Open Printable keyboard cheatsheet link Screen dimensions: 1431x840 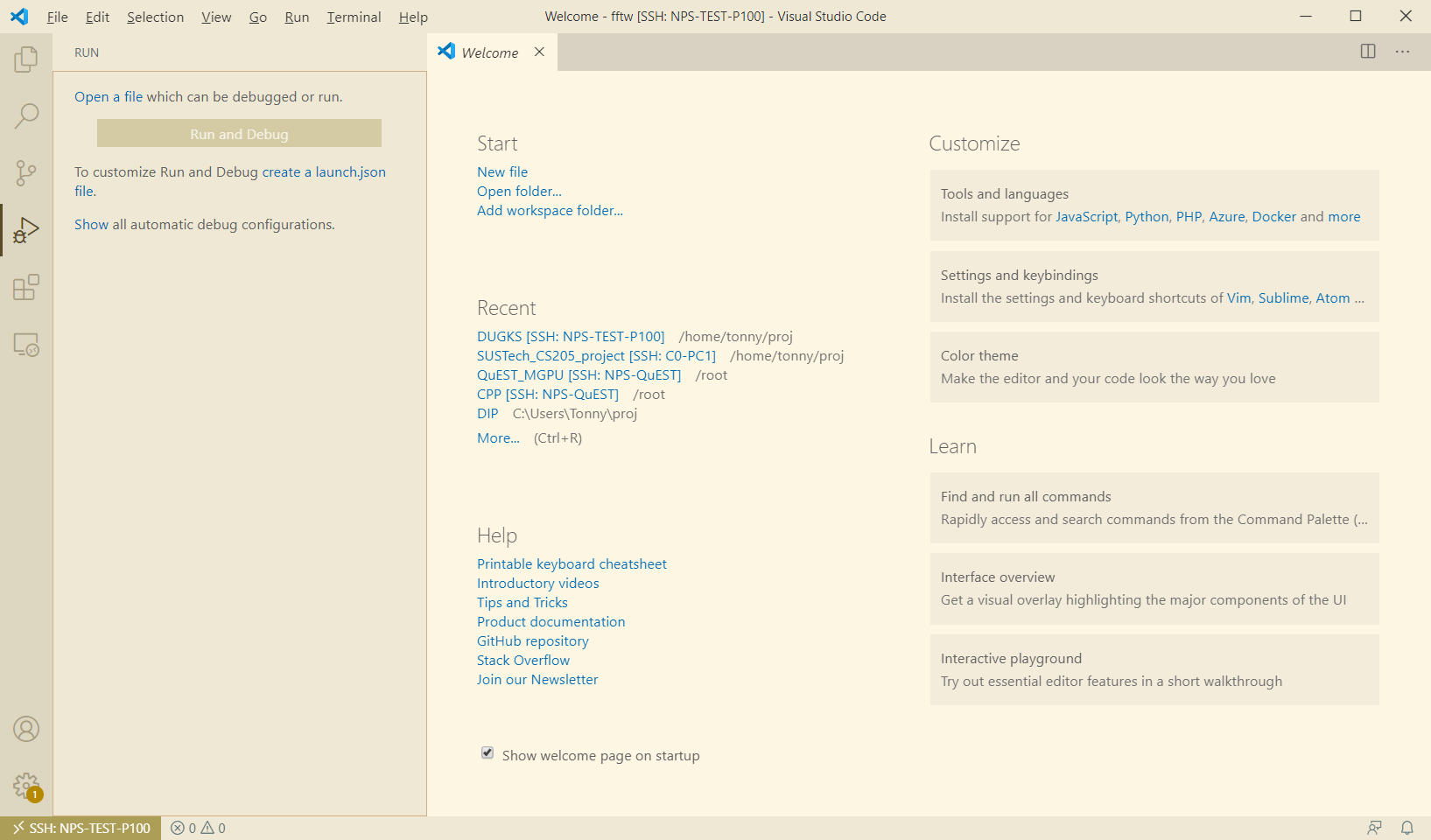(572, 563)
